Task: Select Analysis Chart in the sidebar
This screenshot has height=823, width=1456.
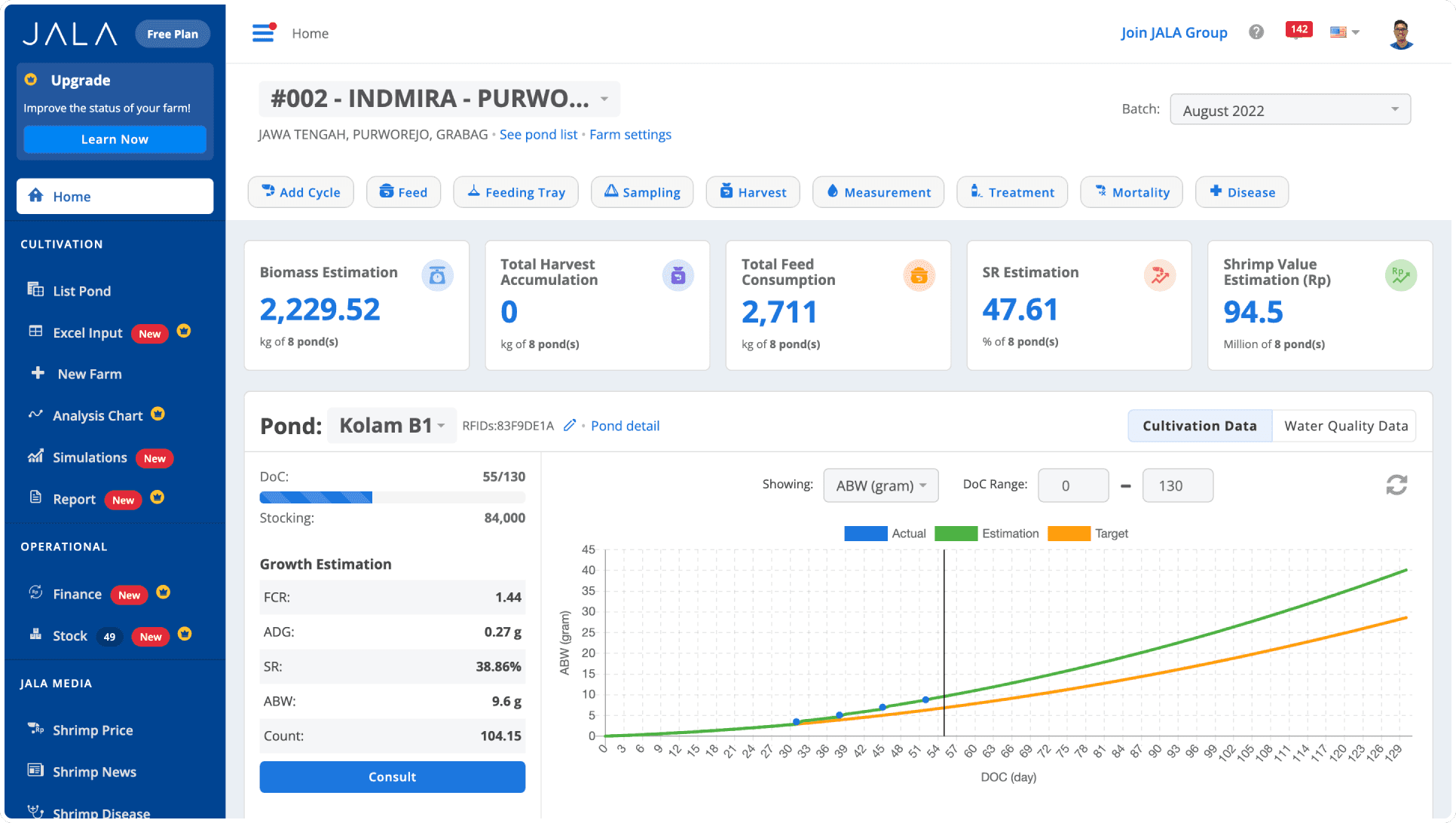Action: coord(97,415)
